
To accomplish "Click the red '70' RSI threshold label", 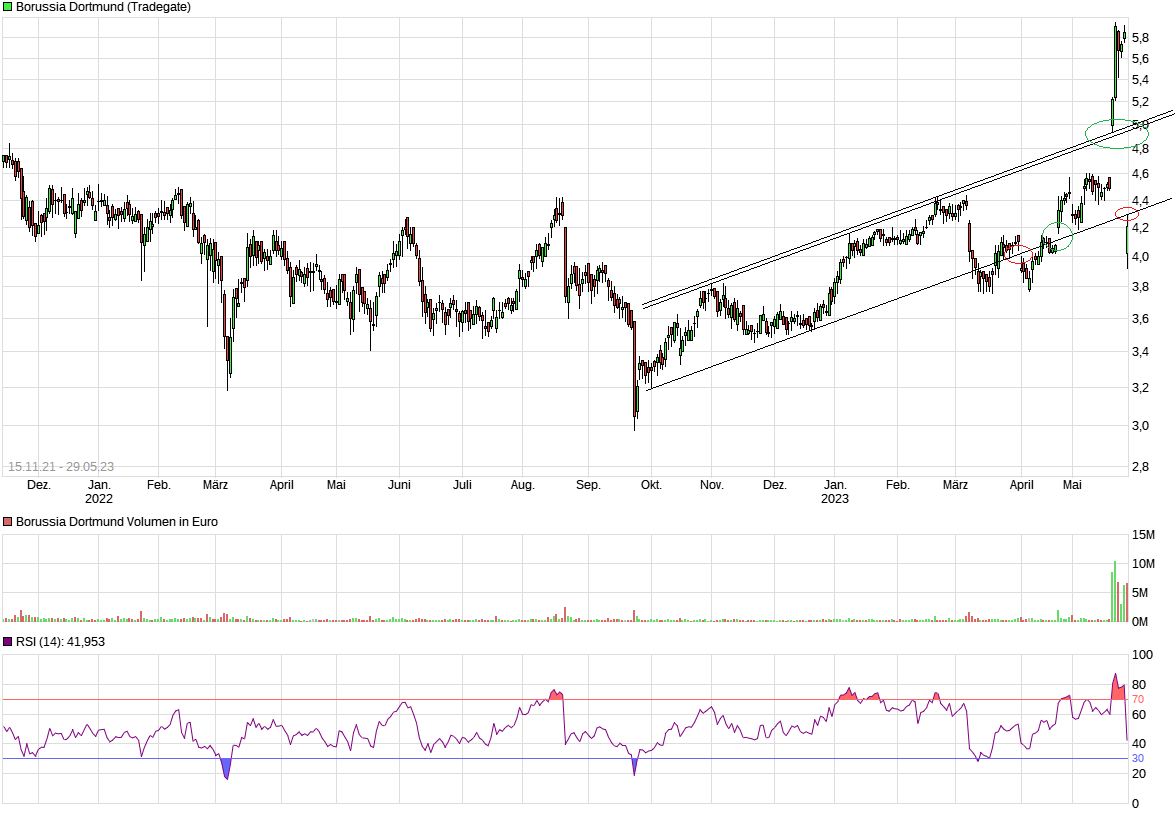I will click(x=1138, y=700).
